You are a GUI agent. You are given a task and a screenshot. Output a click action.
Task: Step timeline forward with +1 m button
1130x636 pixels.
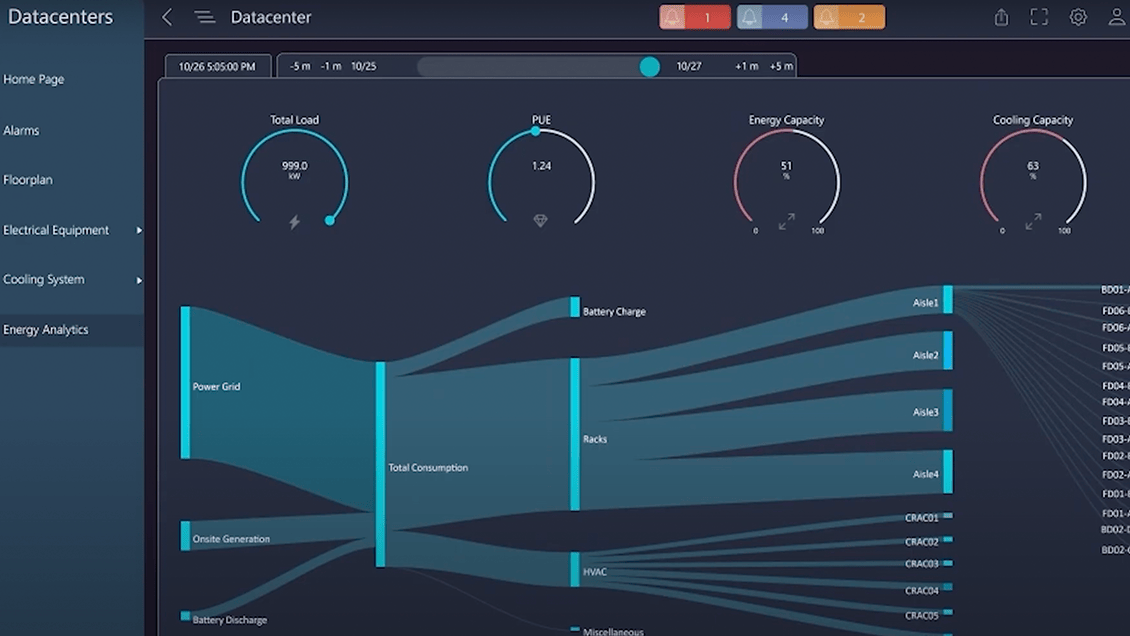(747, 66)
